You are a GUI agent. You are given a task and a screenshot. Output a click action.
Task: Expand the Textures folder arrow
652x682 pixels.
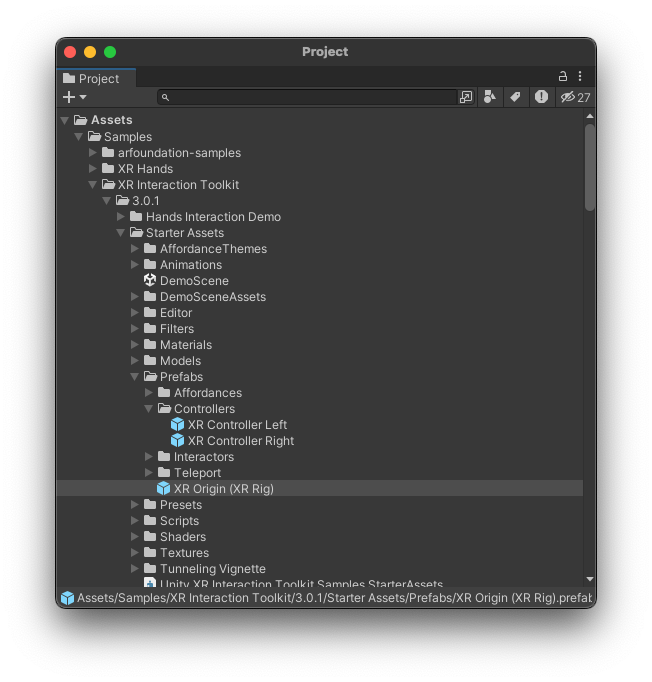(x=134, y=552)
